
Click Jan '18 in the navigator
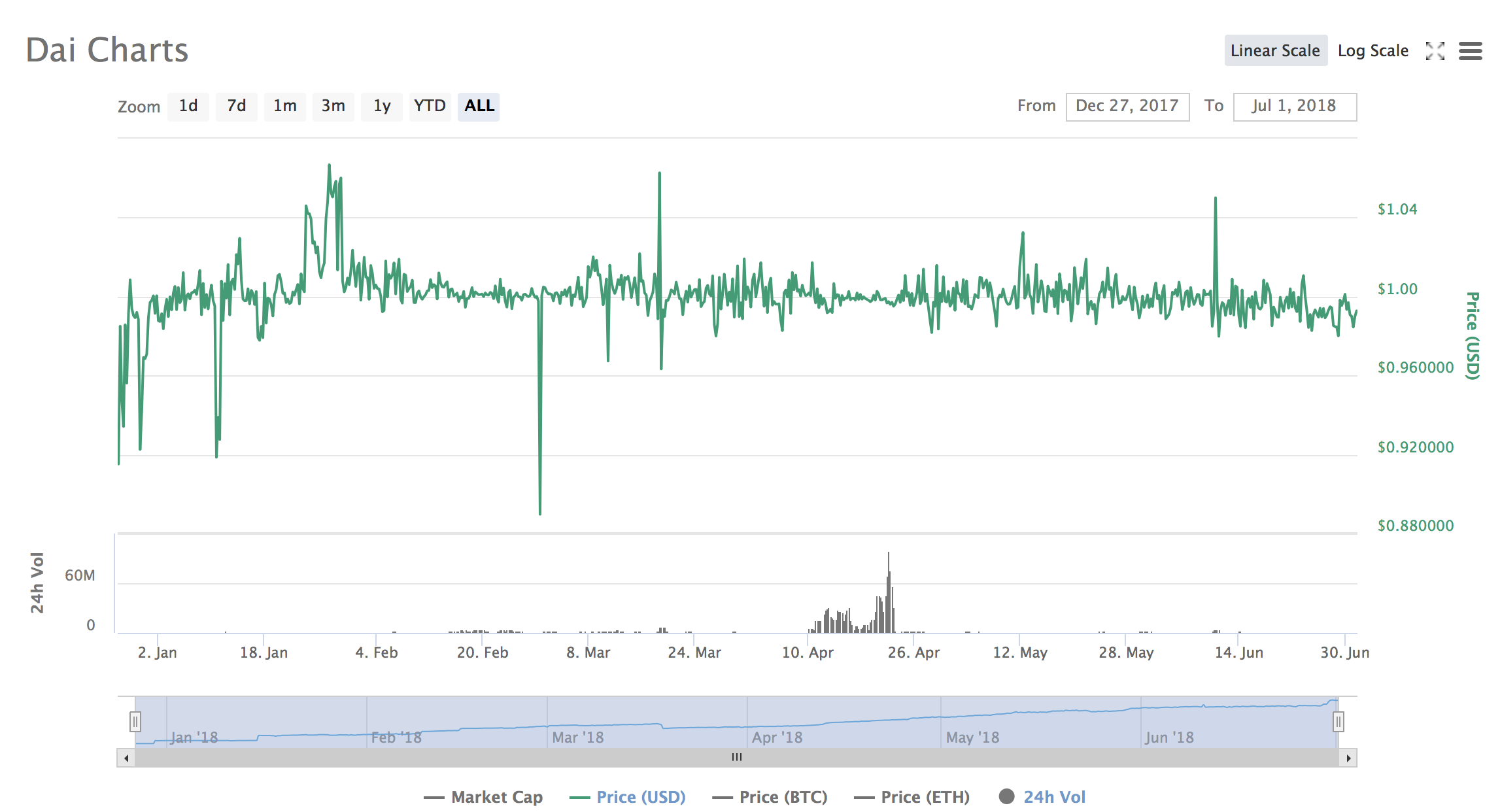click(194, 737)
